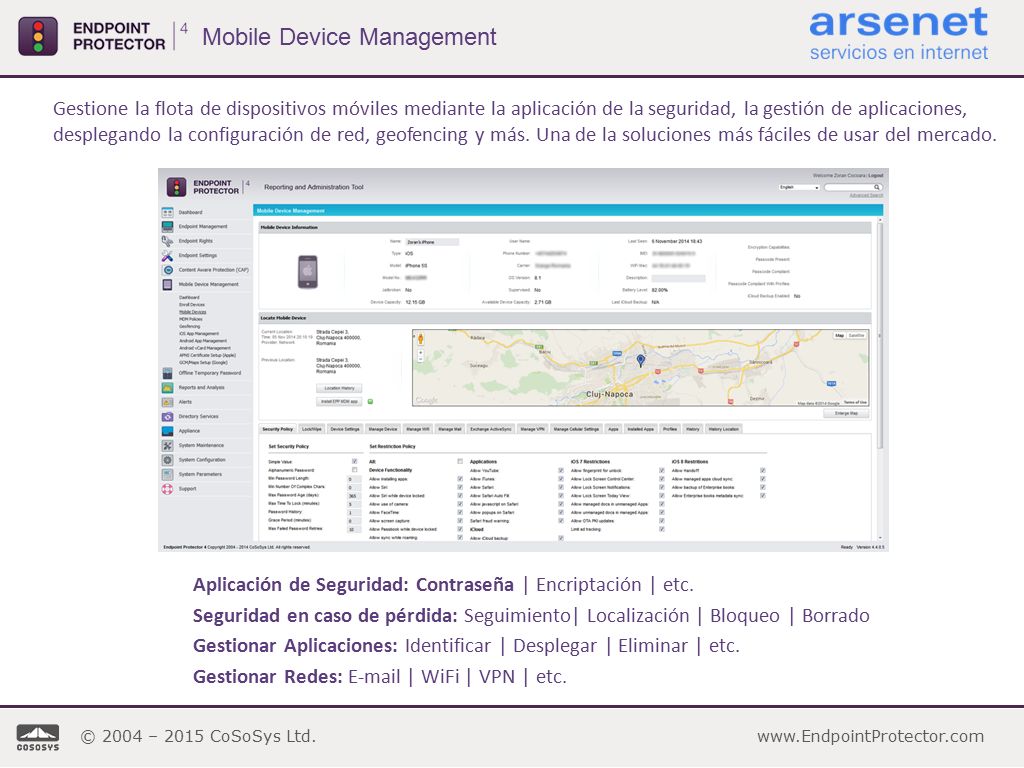Switch to the Device Settings tab

345,429
